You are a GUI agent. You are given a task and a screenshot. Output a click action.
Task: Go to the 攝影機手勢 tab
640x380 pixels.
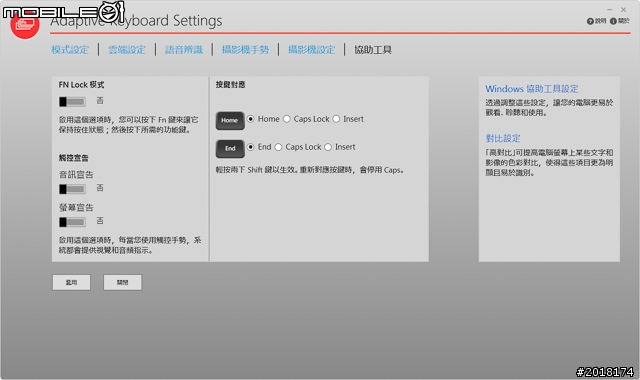[x=245, y=50]
